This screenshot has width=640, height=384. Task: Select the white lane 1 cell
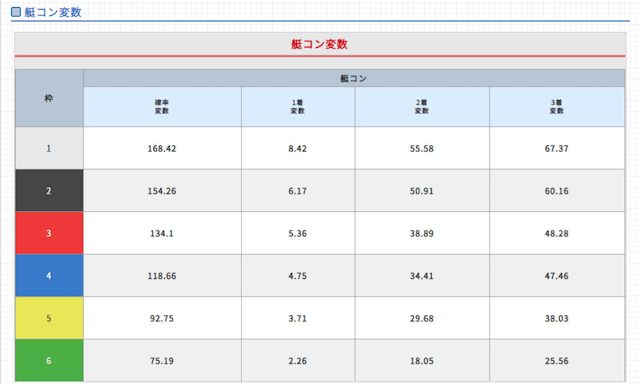(x=49, y=148)
